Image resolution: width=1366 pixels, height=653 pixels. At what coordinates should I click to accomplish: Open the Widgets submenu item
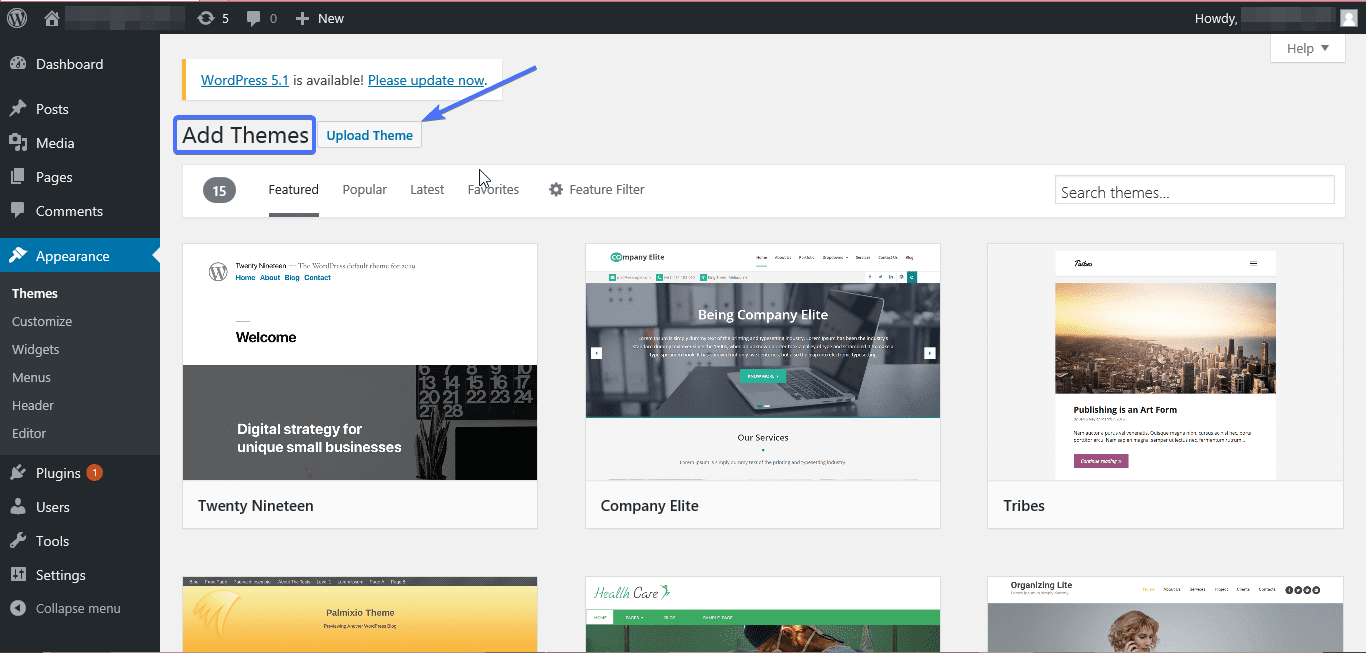pyautogui.click(x=36, y=349)
